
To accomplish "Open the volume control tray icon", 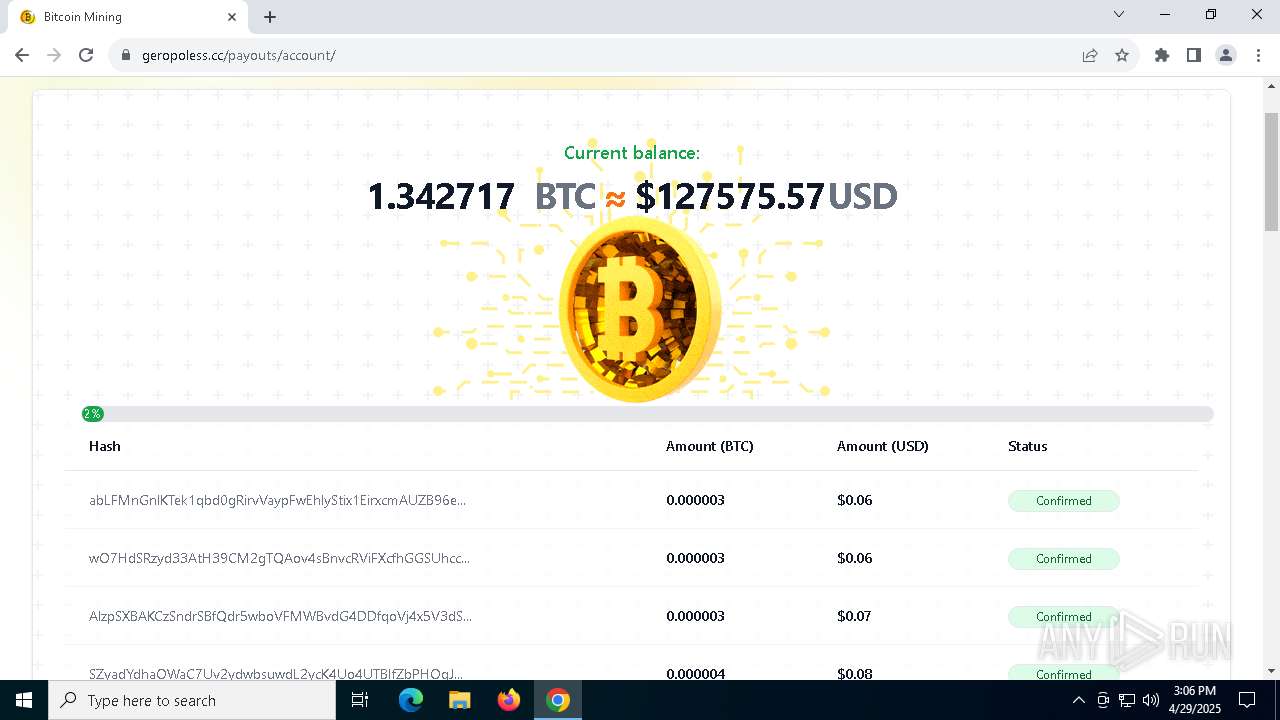I will tap(1151, 700).
